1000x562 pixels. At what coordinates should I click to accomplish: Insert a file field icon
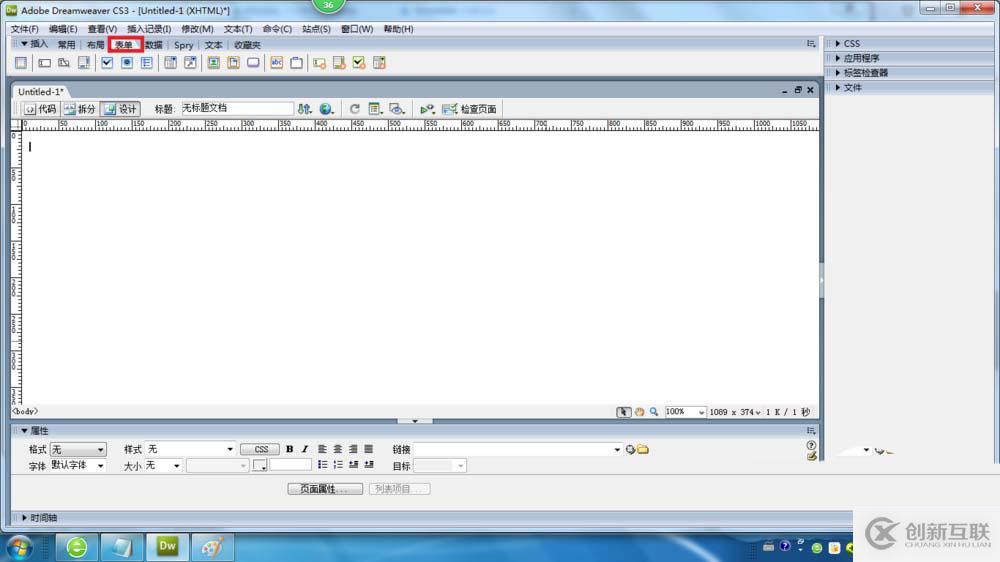pyautogui.click(x=233, y=63)
